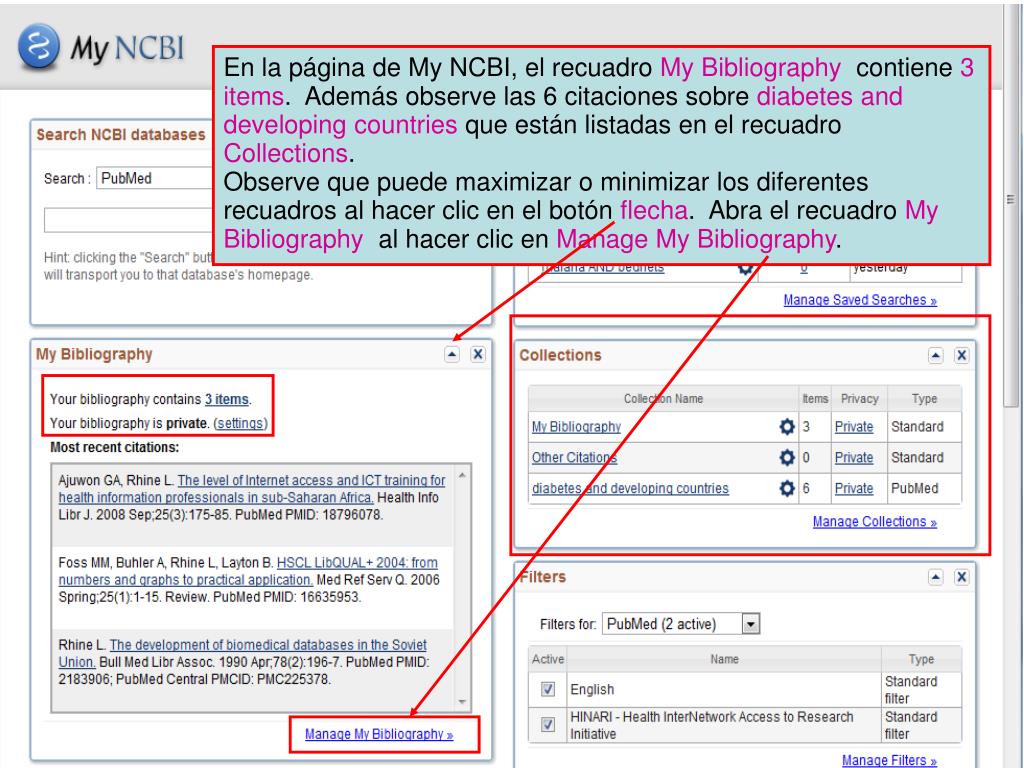Open bibliography privacy settings link
Screen dimensions: 1024x768
tap(240, 423)
